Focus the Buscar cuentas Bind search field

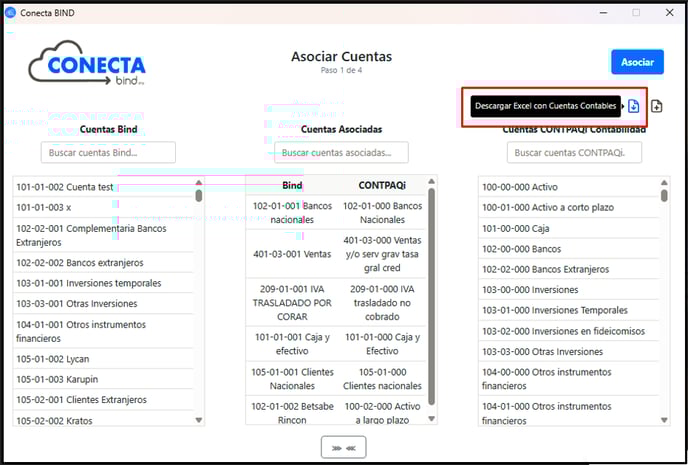(x=108, y=152)
